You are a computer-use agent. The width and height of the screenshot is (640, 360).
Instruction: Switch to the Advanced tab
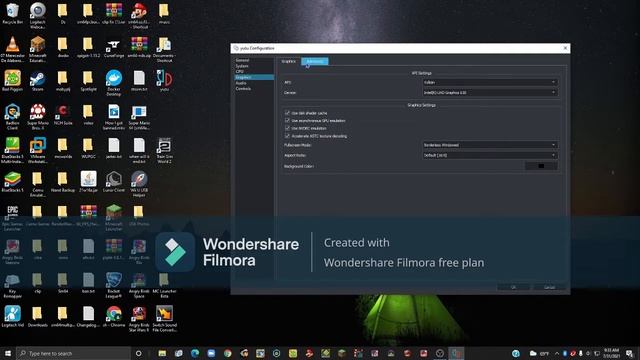pos(315,61)
